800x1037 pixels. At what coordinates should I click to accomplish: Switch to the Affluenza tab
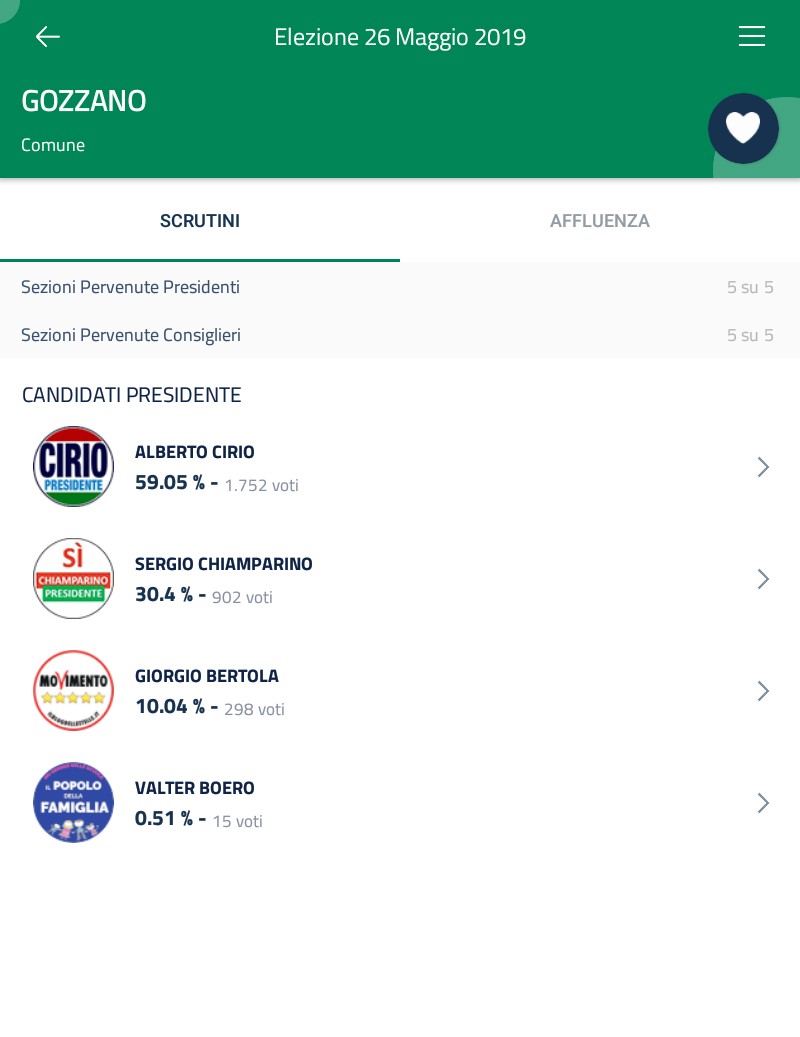tap(599, 221)
